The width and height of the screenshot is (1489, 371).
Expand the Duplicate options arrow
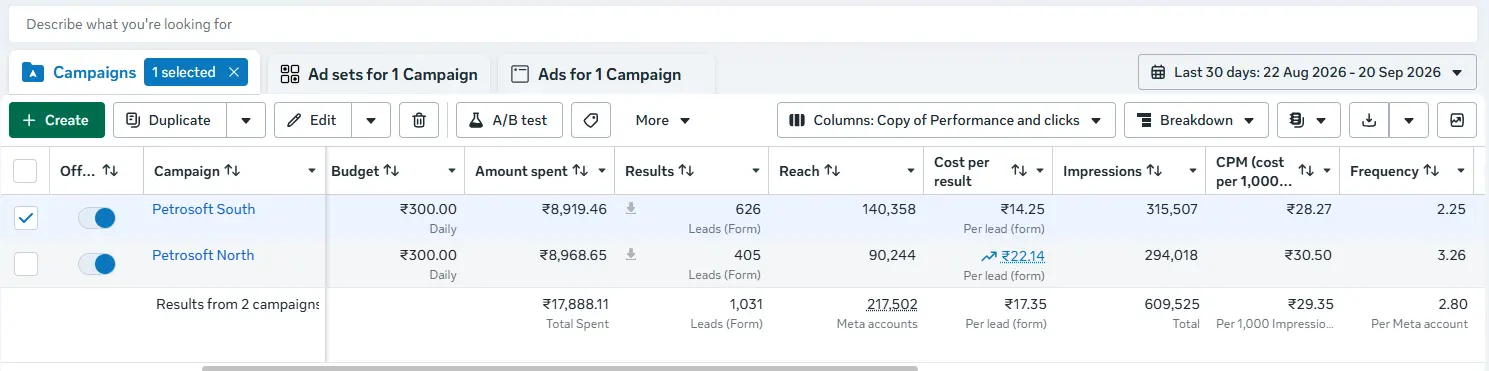(246, 120)
